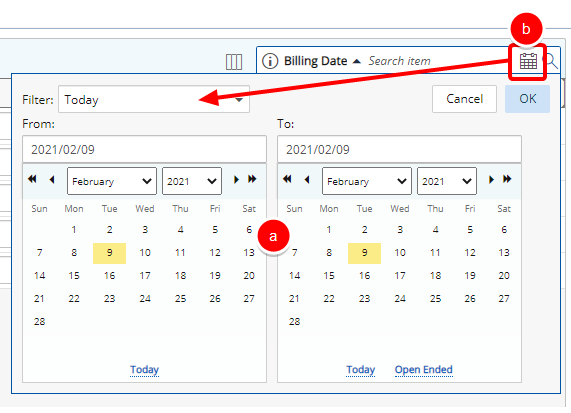Select February 16 in From calendar
Screen dimensions: 571x413
[109, 276]
